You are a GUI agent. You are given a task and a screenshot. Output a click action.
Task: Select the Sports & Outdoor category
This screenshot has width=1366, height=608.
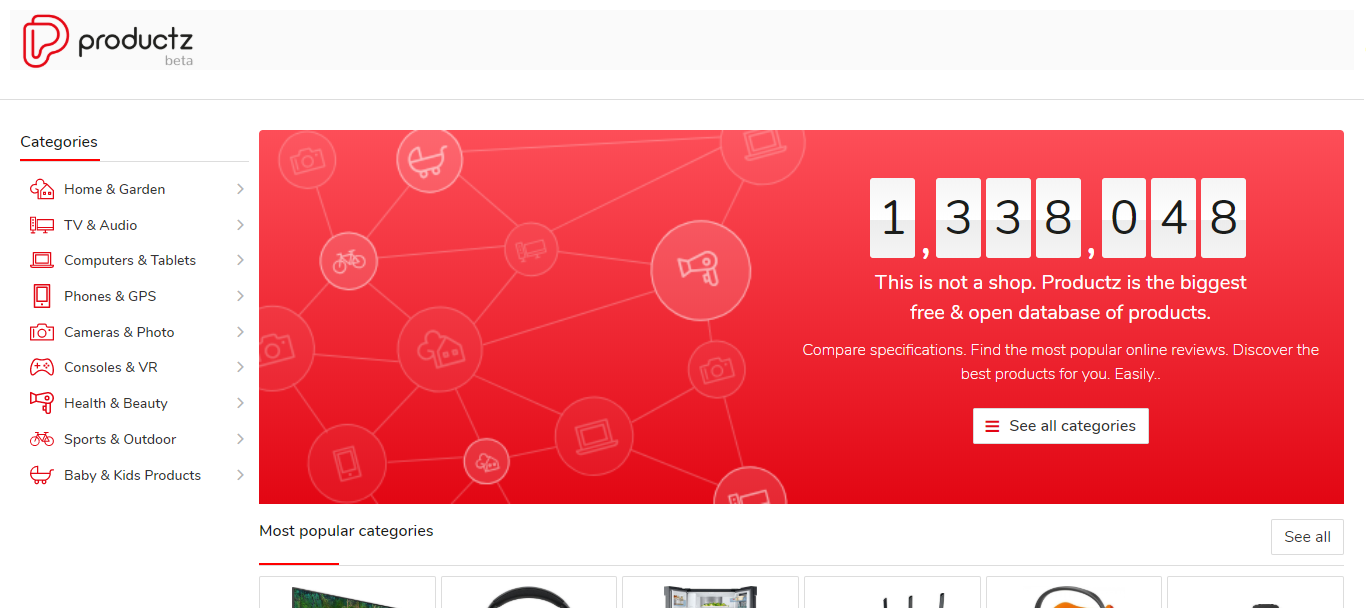120,439
